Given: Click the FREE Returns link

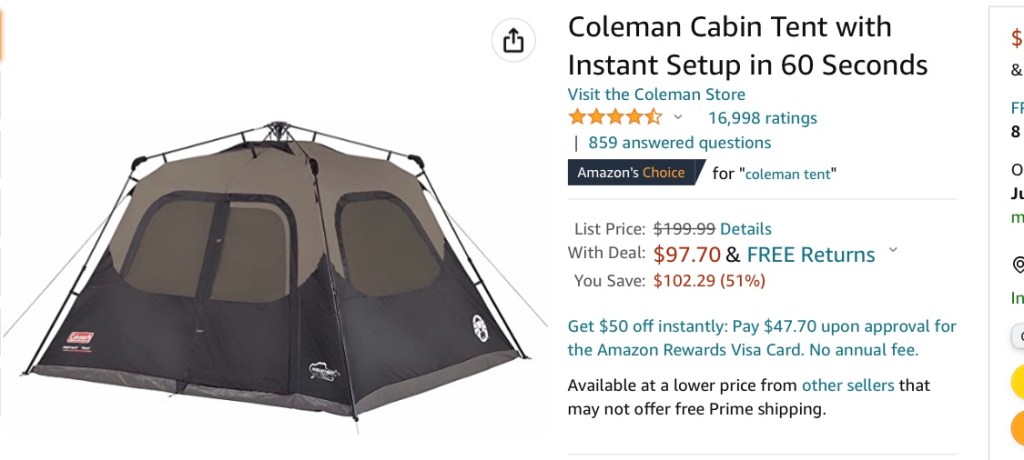Looking at the screenshot, I should 810,254.
